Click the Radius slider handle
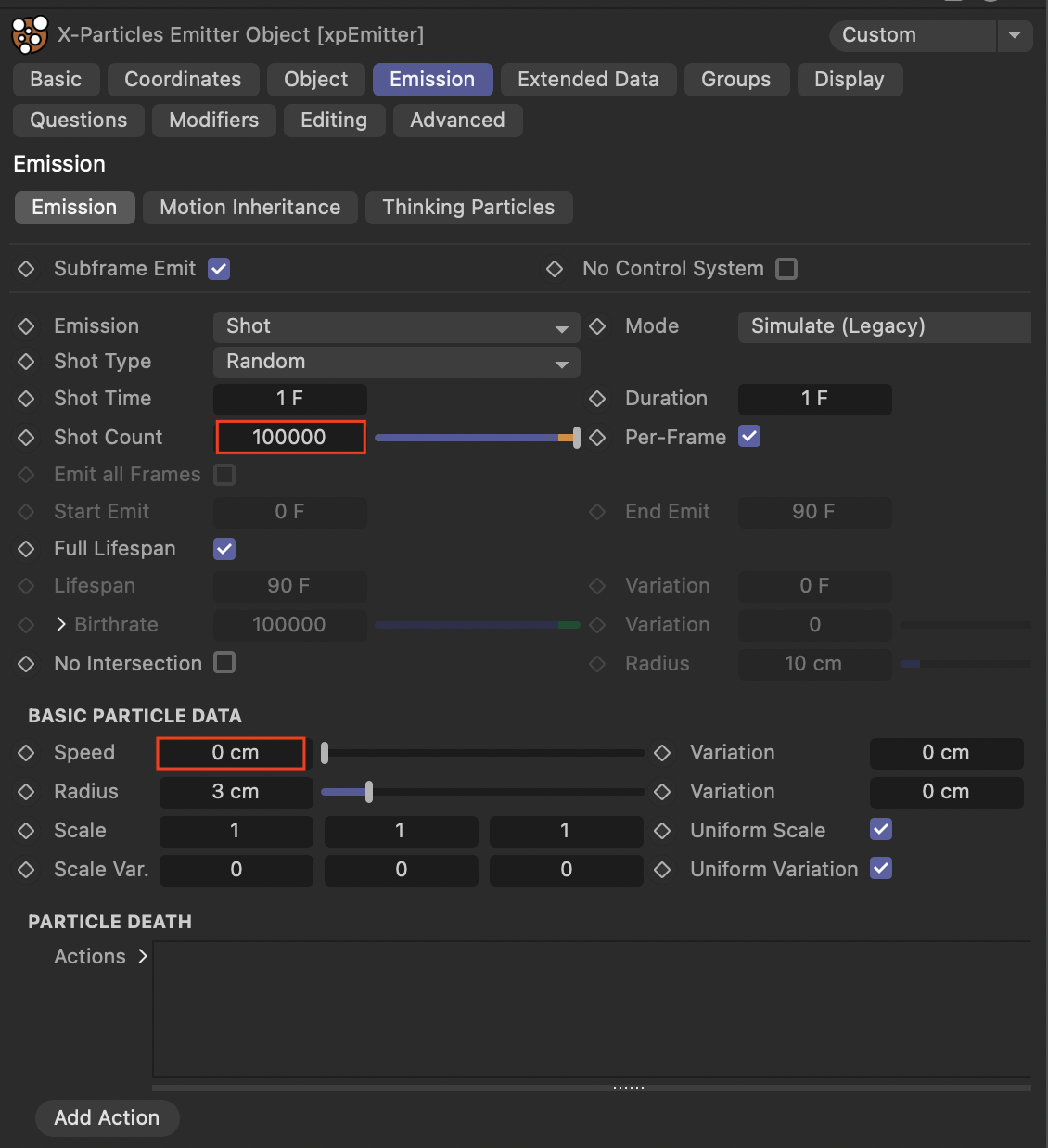 pos(369,792)
